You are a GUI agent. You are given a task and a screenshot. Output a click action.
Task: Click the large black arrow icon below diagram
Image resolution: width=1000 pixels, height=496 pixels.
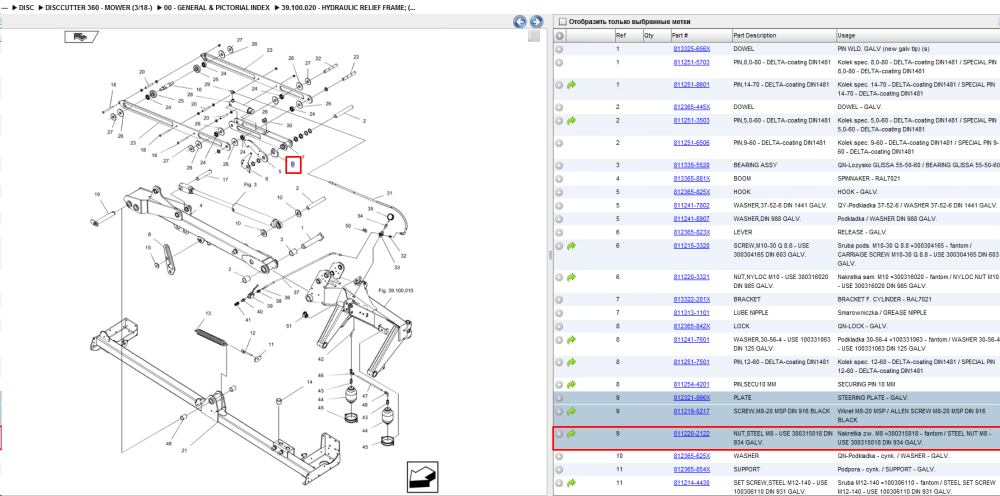(424, 477)
